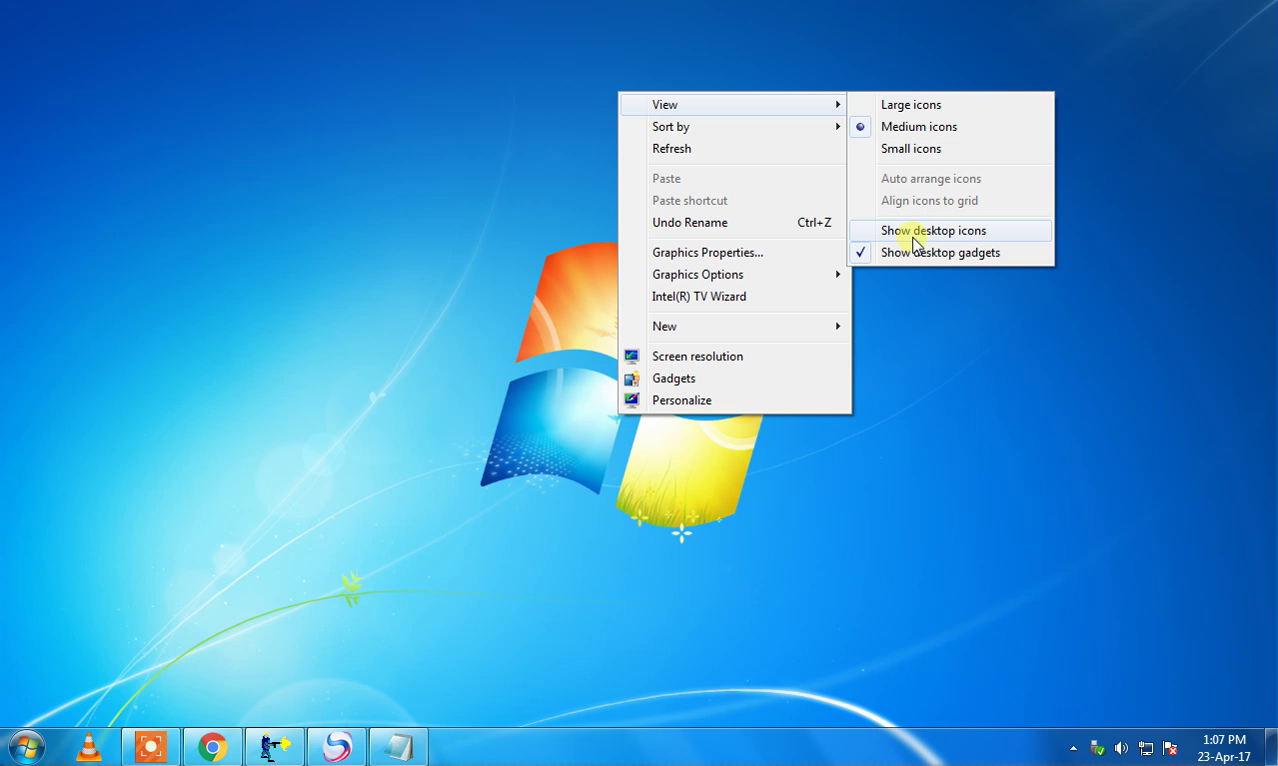Enable Show desktop icons
1278x766 pixels.
point(933,230)
